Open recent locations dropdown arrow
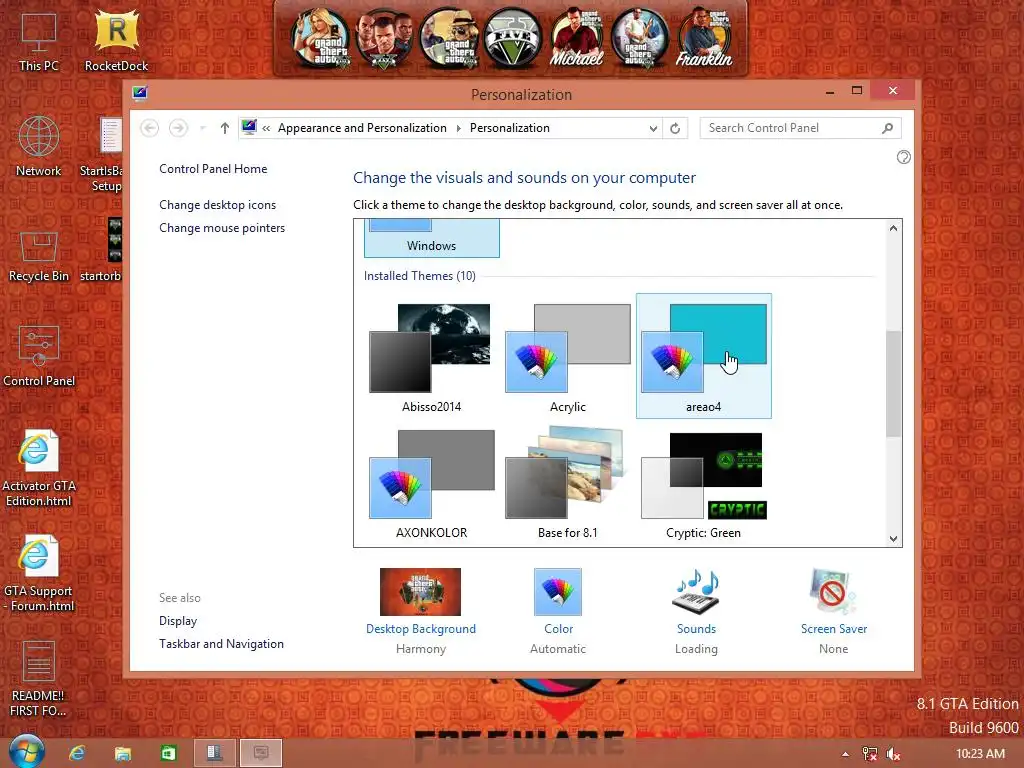Viewport: 1024px width, 768px height. [x=202, y=128]
